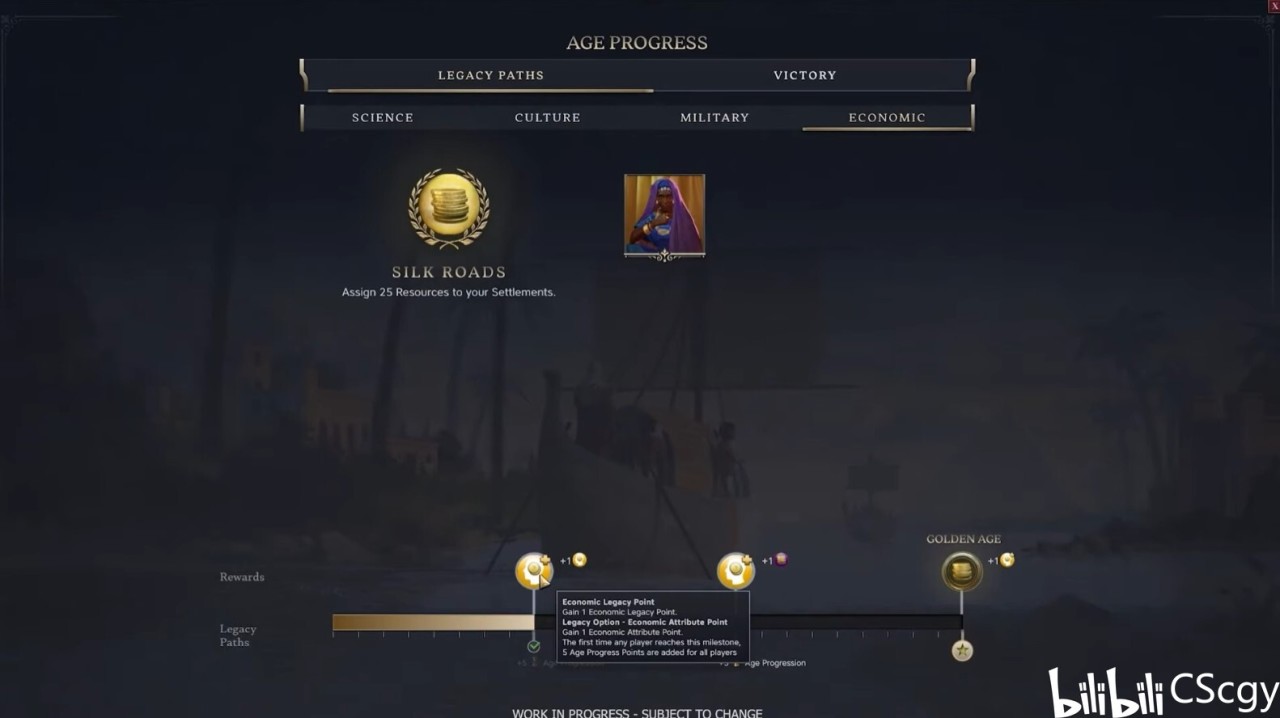
Task: Click the second milestone reward icon
Action: pyautogui.click(x=736, y=571)
